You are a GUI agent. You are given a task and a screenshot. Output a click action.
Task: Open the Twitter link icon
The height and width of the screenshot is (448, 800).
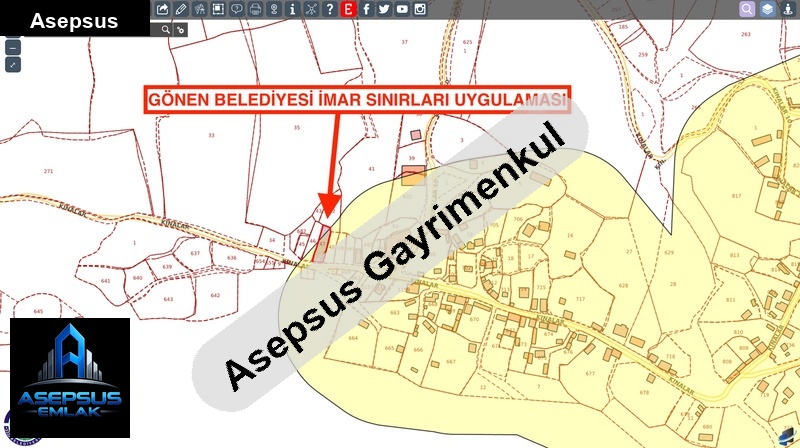coord(384,9)
